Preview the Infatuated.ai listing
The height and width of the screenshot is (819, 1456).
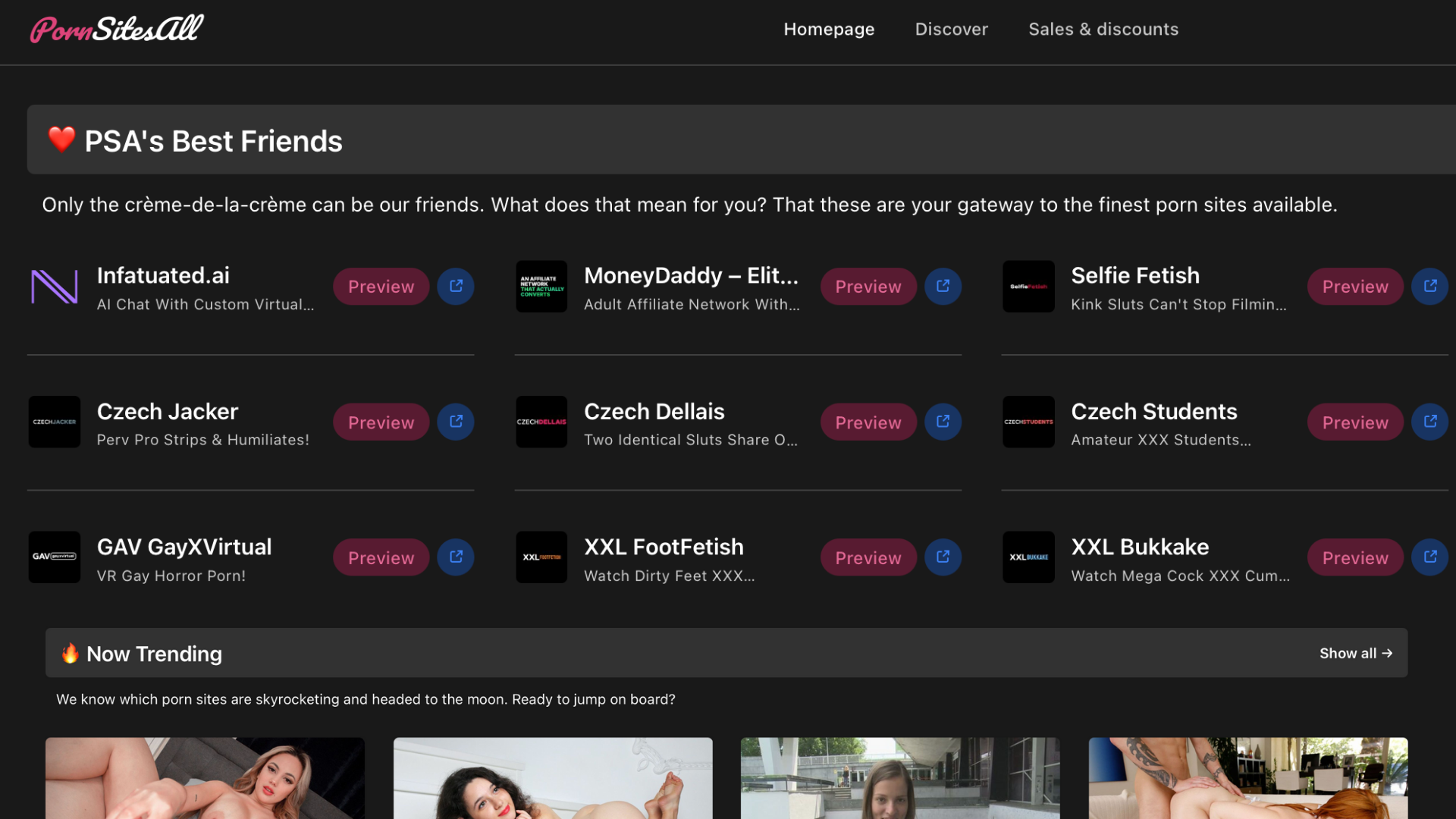381,287
